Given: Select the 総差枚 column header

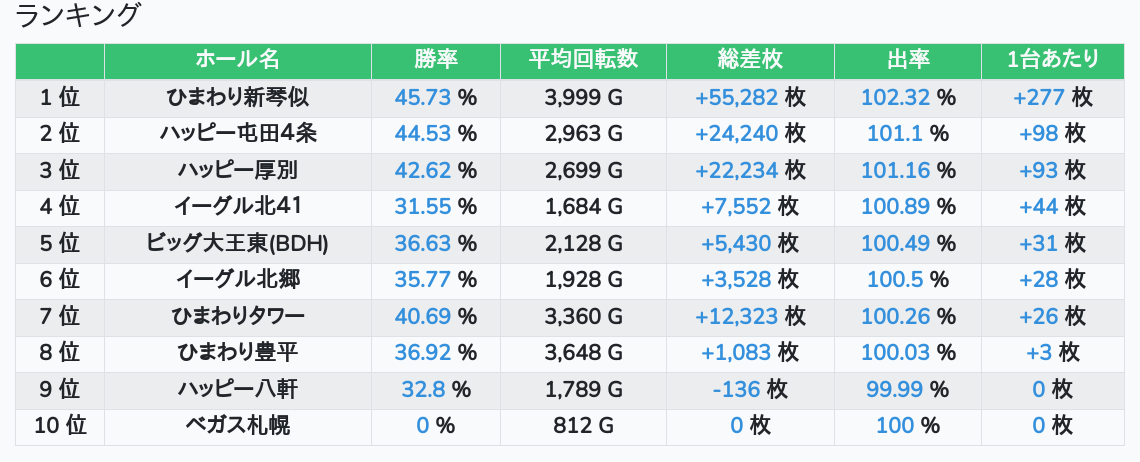Looking at the screenshot, I should pyautogui.click(x=750, y=60).
